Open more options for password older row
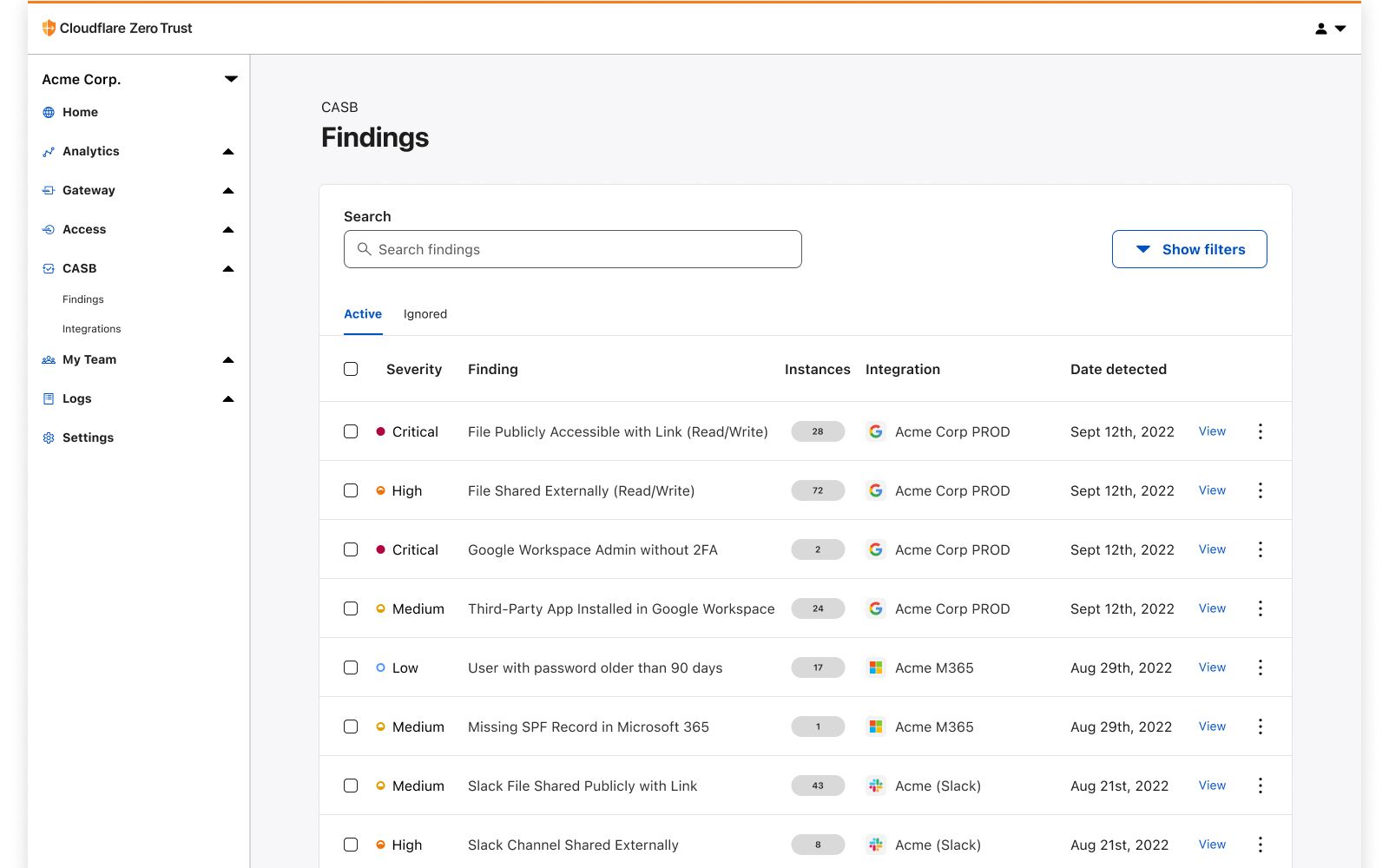 1261,667
